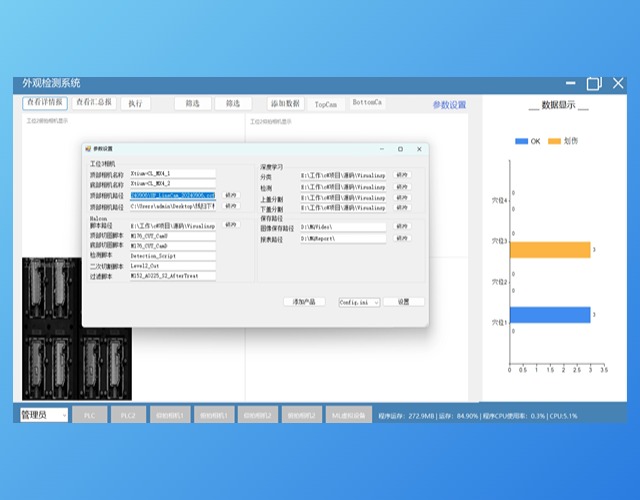
Task: Focus the Level2_Cut script field
Action: click(x=172, y=265)
